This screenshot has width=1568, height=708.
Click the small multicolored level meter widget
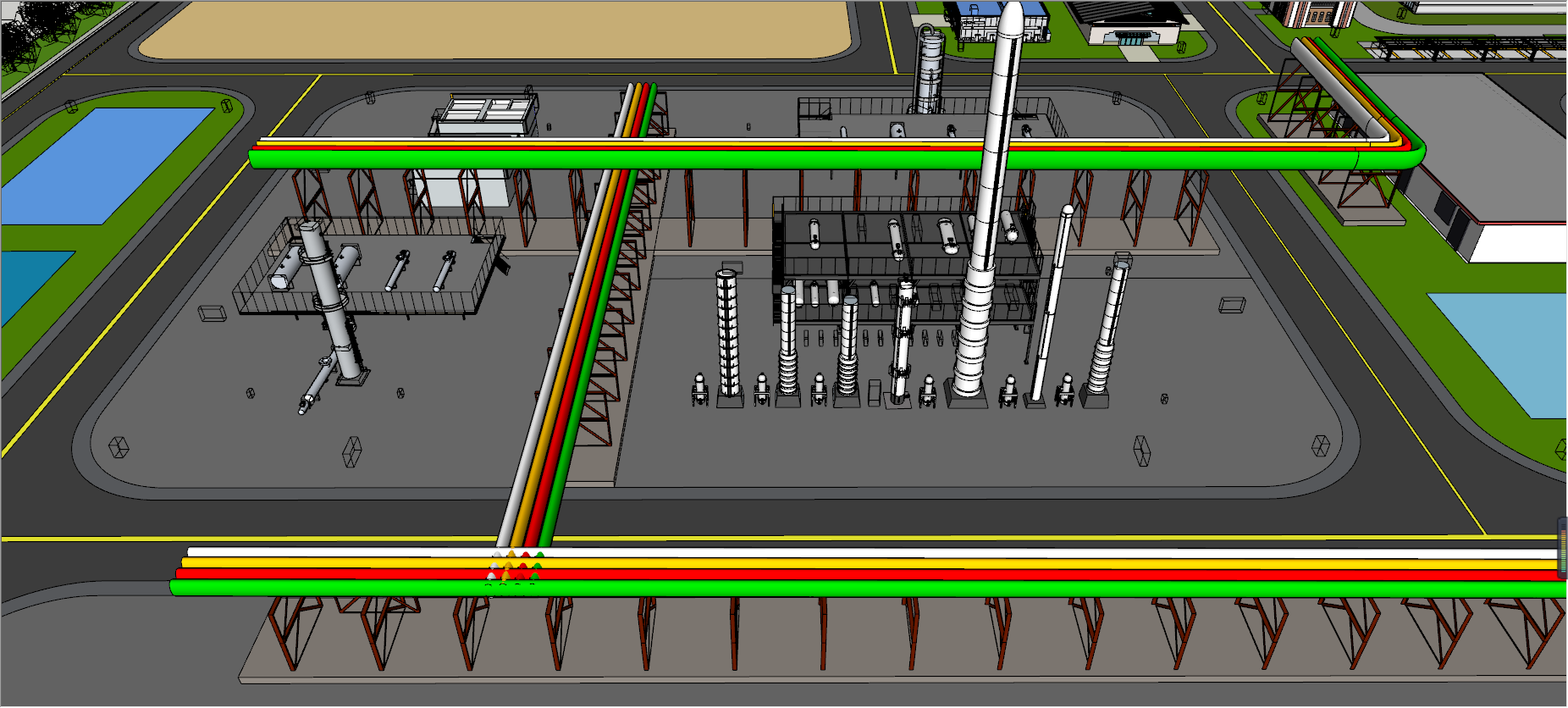coord(1563,548)
